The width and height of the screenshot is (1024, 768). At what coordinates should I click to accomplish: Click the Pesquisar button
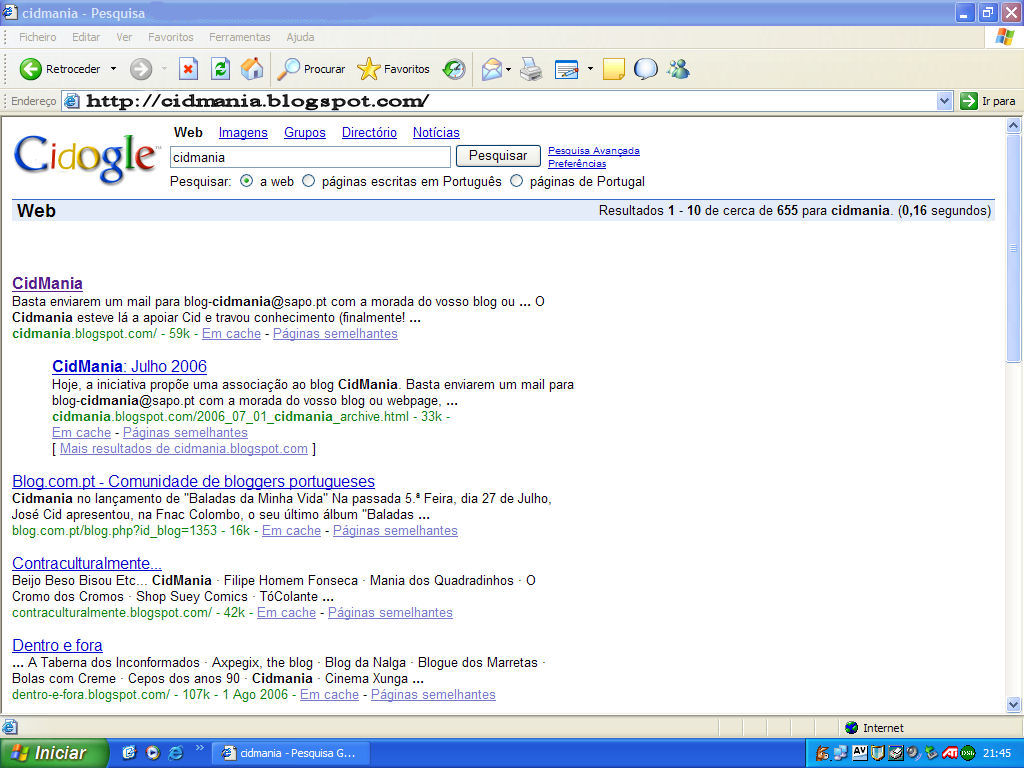click(498, 155)
